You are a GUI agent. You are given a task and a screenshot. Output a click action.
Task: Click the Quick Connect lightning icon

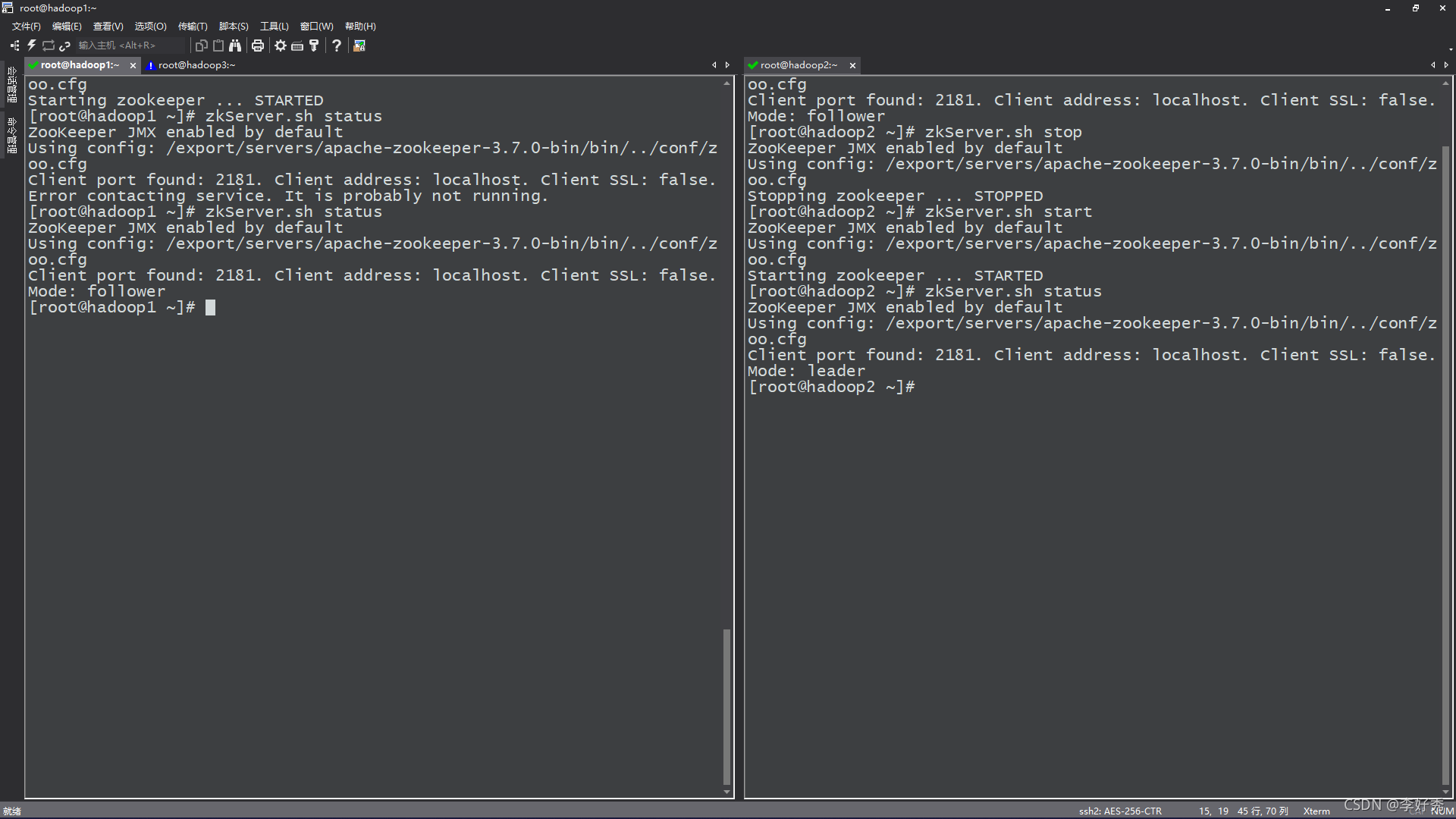coord(32,45)
